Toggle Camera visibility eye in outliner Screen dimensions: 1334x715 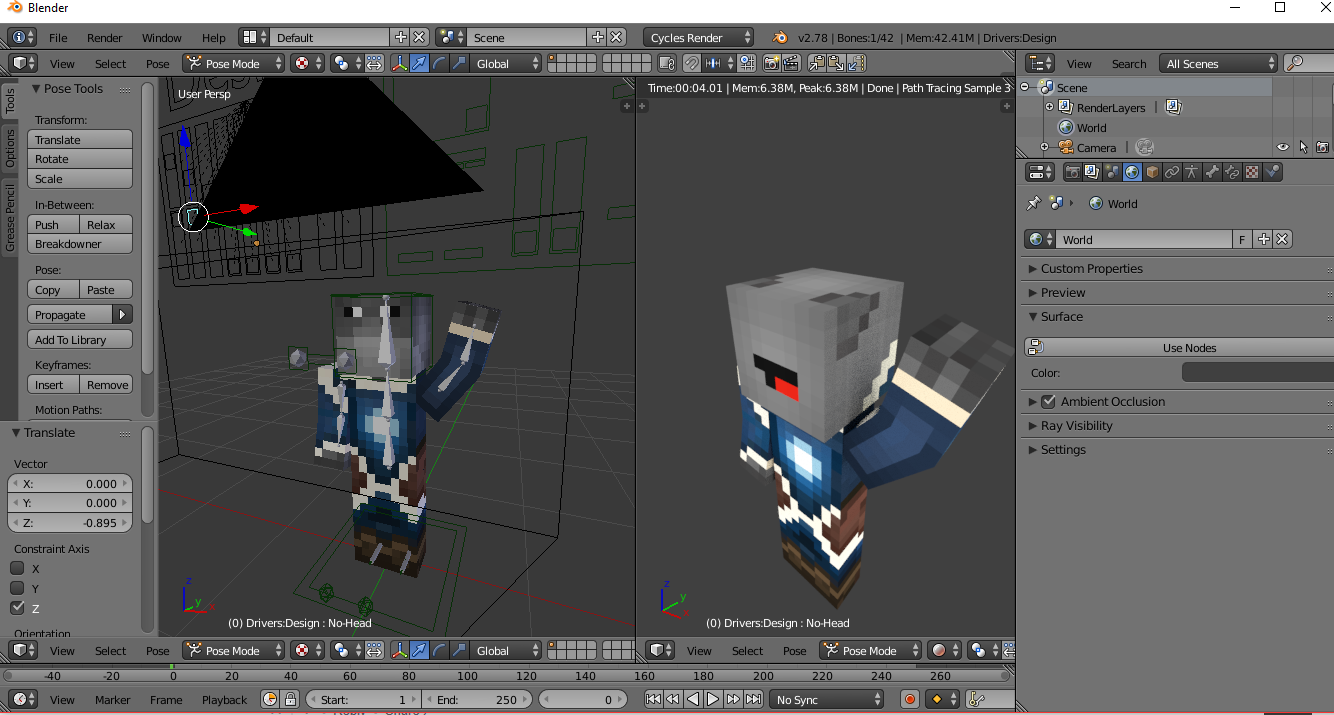coord(1283,147)
